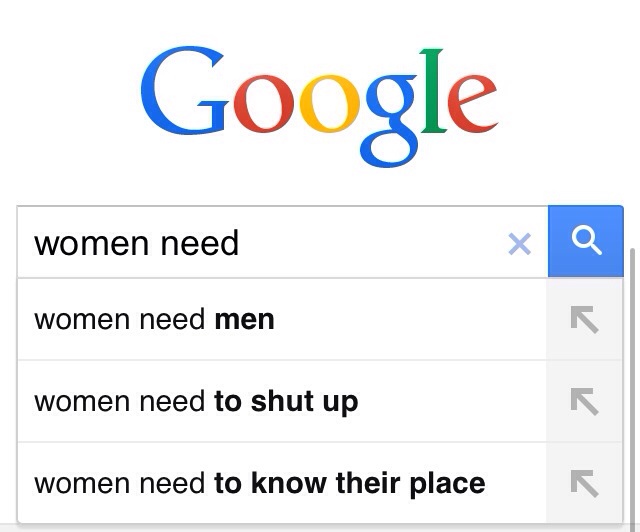Choose the 'women need to shut up' suggestion
Image resolution: width=640 pixels, height=532 pixels.
pos(282,401)
